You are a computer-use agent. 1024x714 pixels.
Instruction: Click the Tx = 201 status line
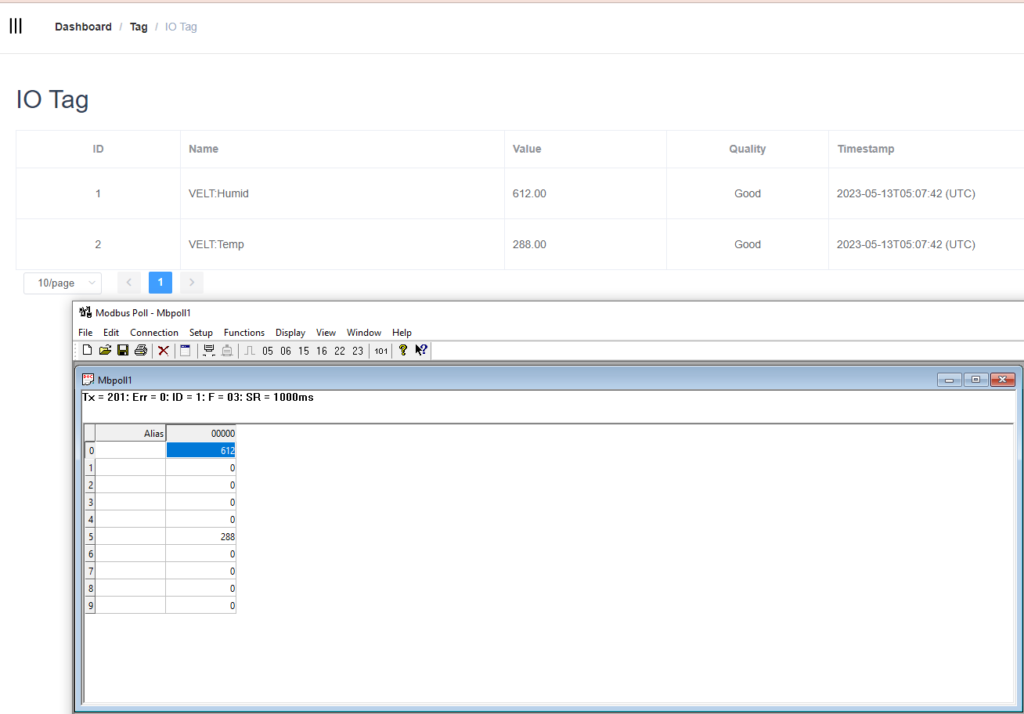197,397
